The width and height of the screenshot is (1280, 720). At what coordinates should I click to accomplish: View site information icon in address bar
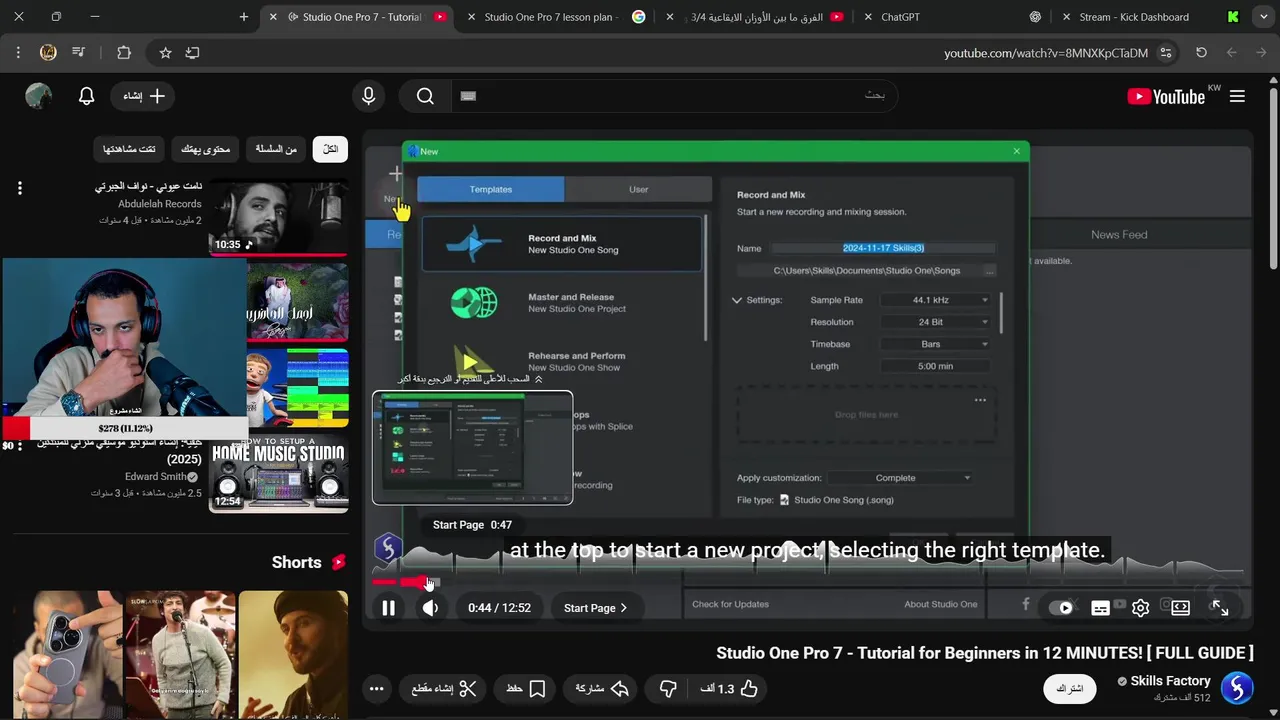(1166, 52)
